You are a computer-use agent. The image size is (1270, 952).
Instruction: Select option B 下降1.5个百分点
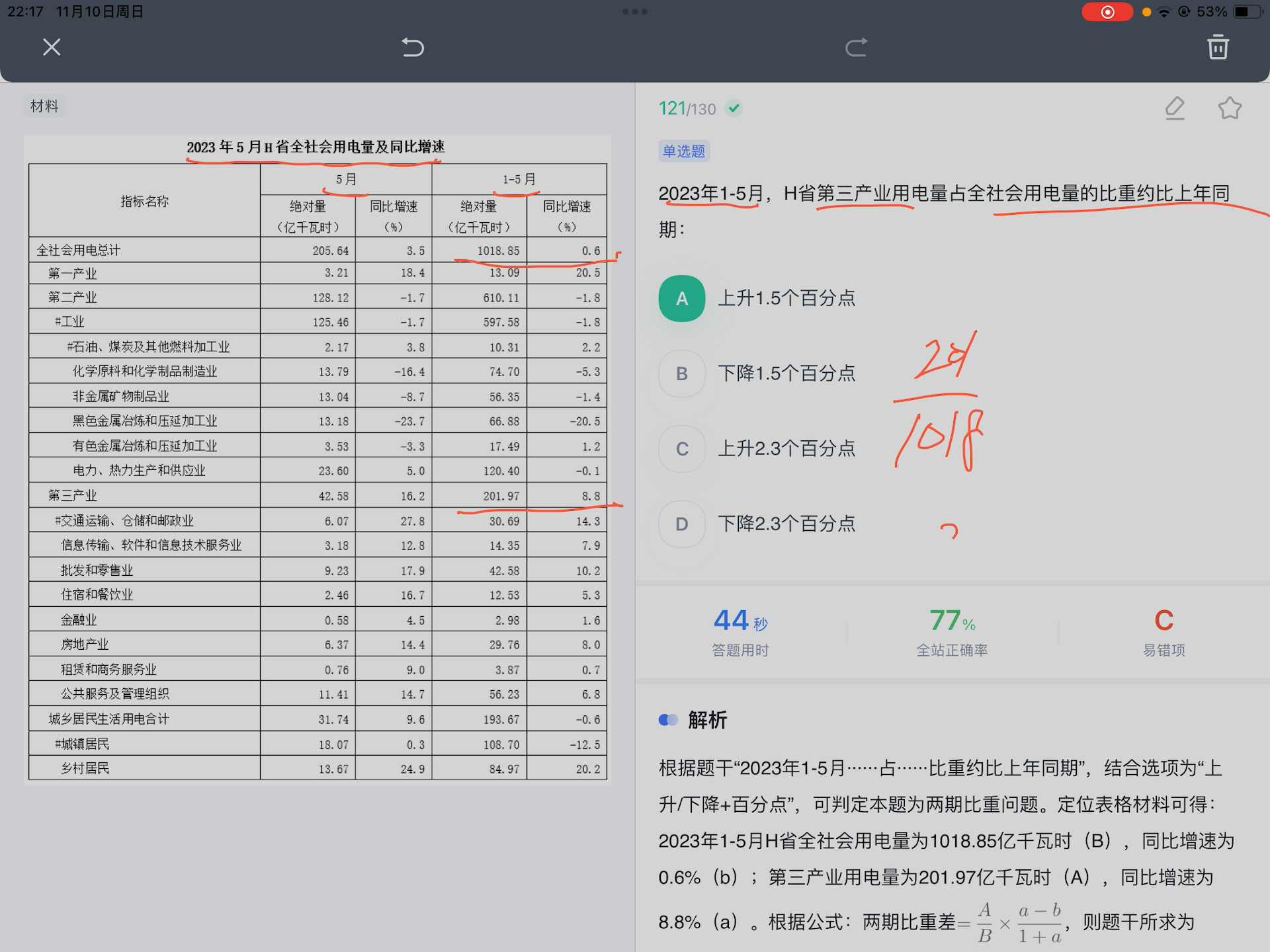[x=757, y=374]
